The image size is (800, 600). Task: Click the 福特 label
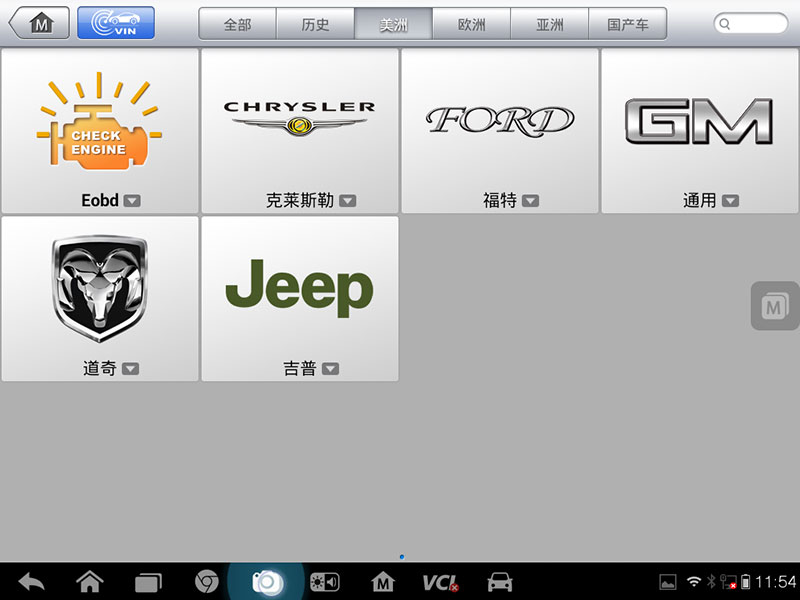coord(500,200)
